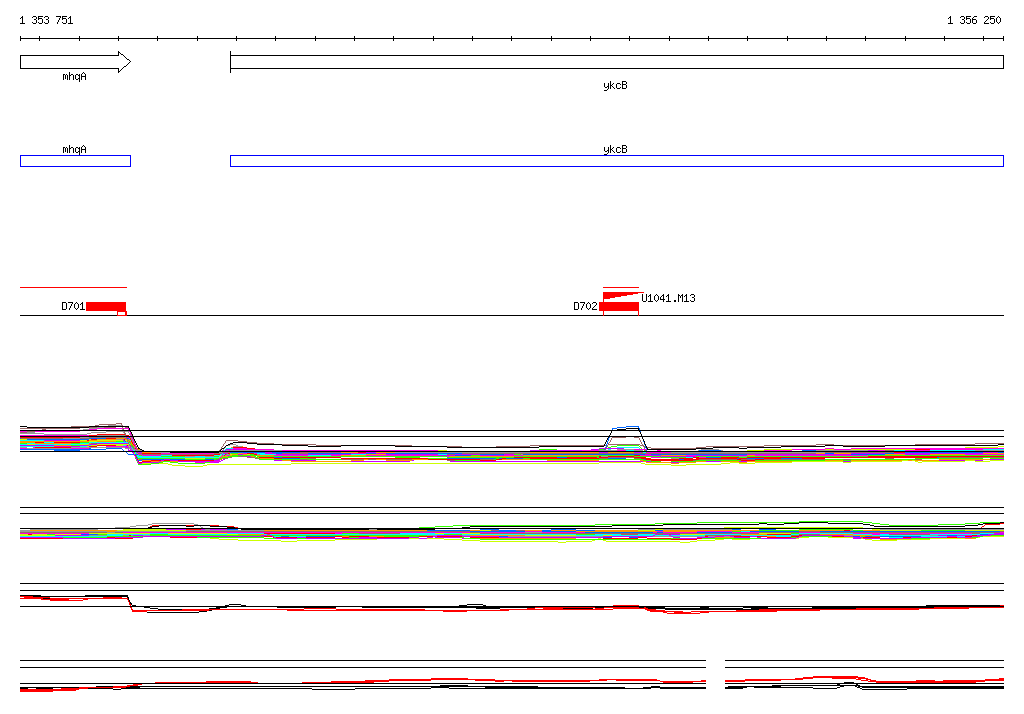Click the D701 text label
This screenshot has height=714, width=1024.
click(73, 306)
